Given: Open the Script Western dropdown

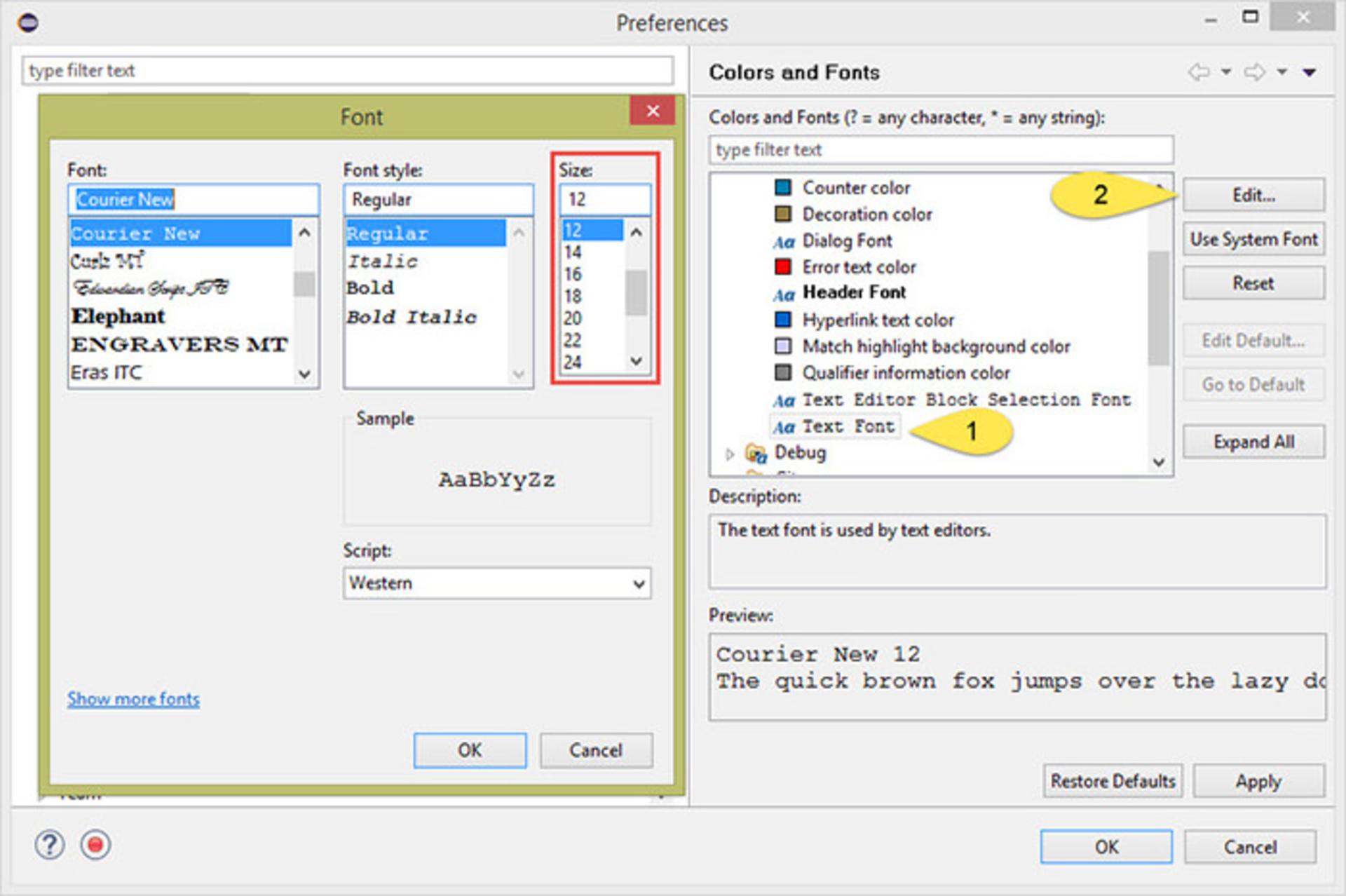Looking at the screenshot, I should pos(497,583).
